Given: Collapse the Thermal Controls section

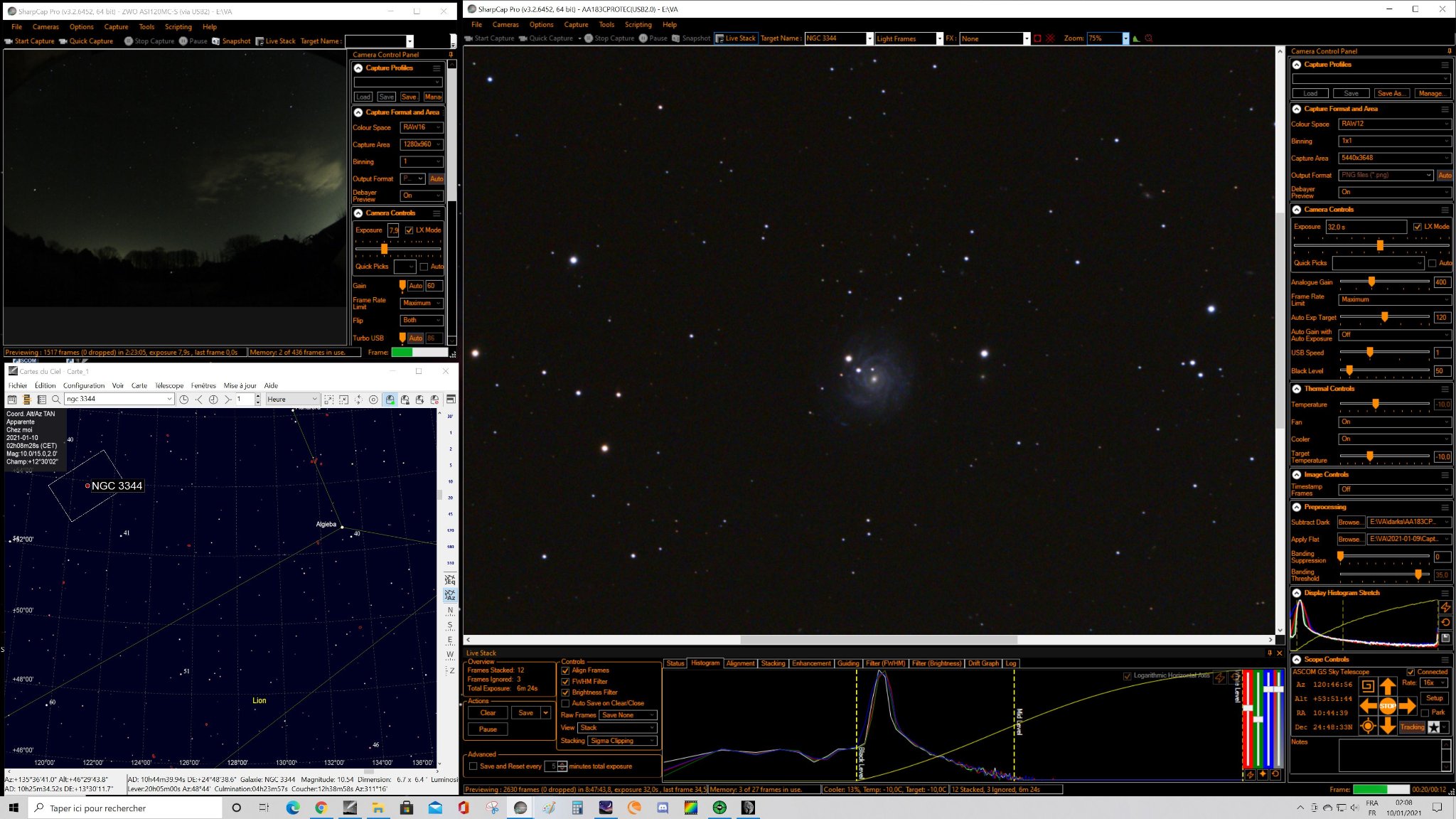Looking at the screenshot, I should point(1297,389).
